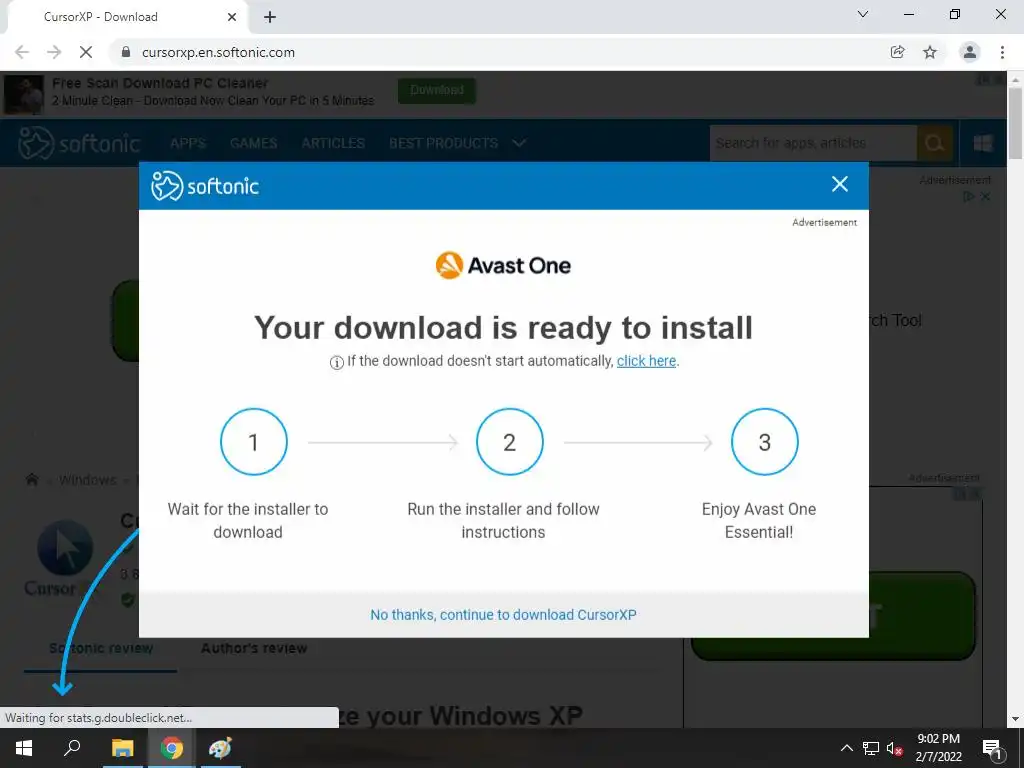The image size is (1024, 768).
Task: Close the Softonic download popup
Action: click(x=840, y=184)
